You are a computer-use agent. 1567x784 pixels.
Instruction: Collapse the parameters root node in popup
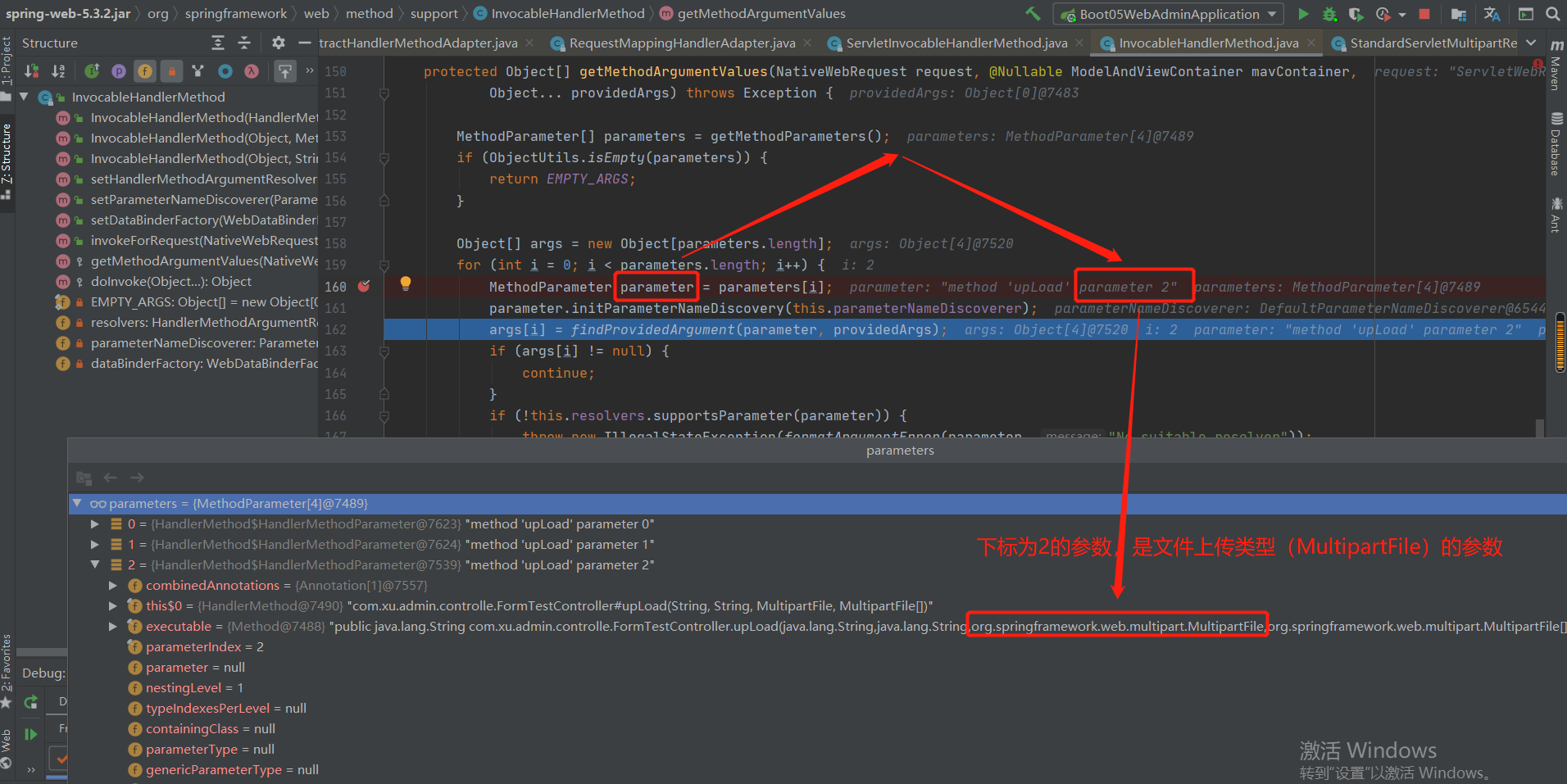[77, 503]
